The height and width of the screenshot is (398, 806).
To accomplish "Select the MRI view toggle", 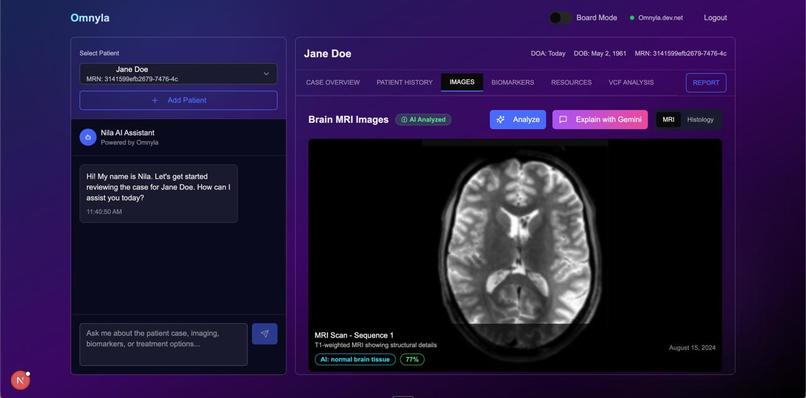I will click(668, 119).
